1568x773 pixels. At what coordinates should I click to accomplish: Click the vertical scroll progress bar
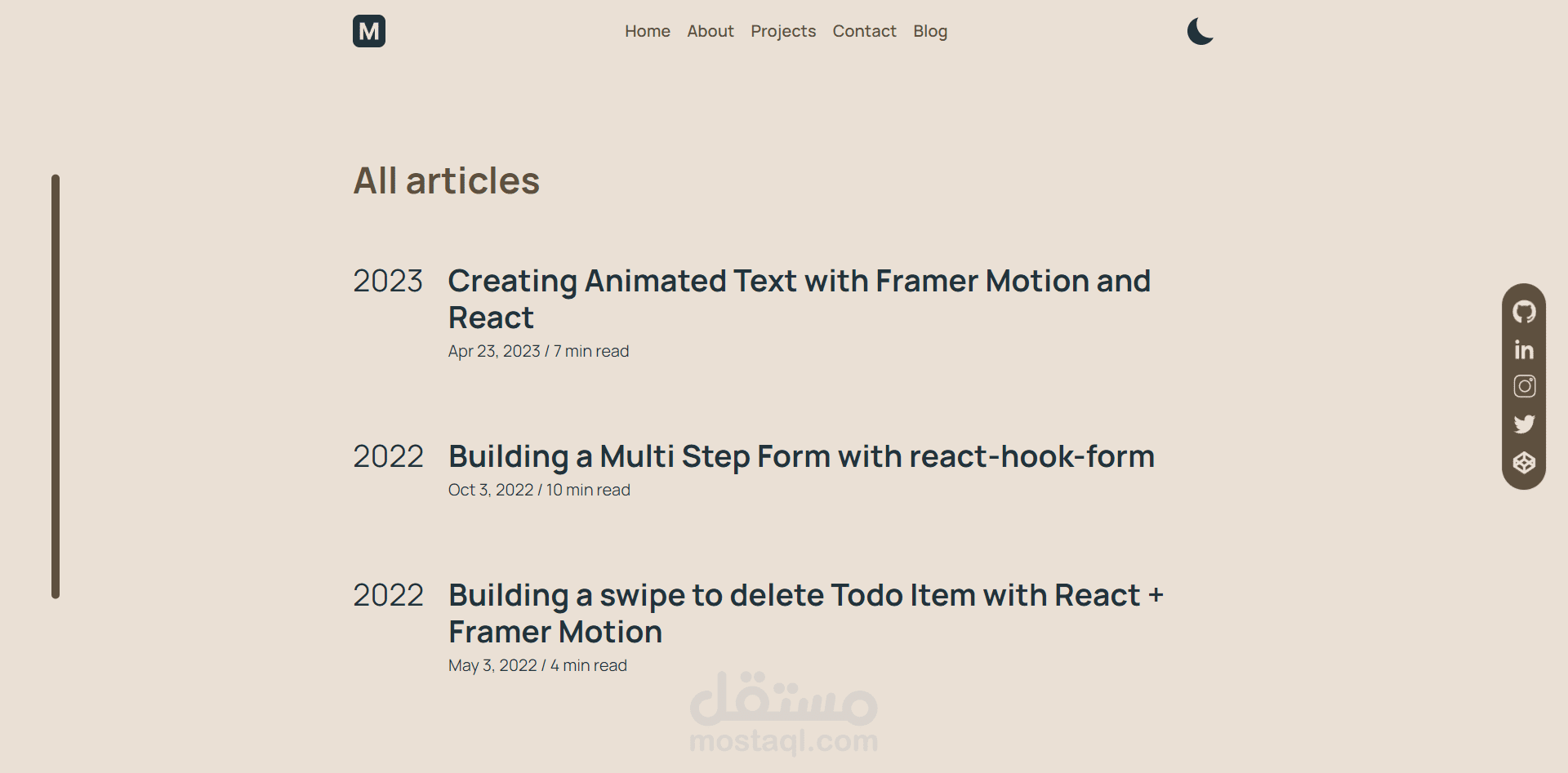(56, 386)
